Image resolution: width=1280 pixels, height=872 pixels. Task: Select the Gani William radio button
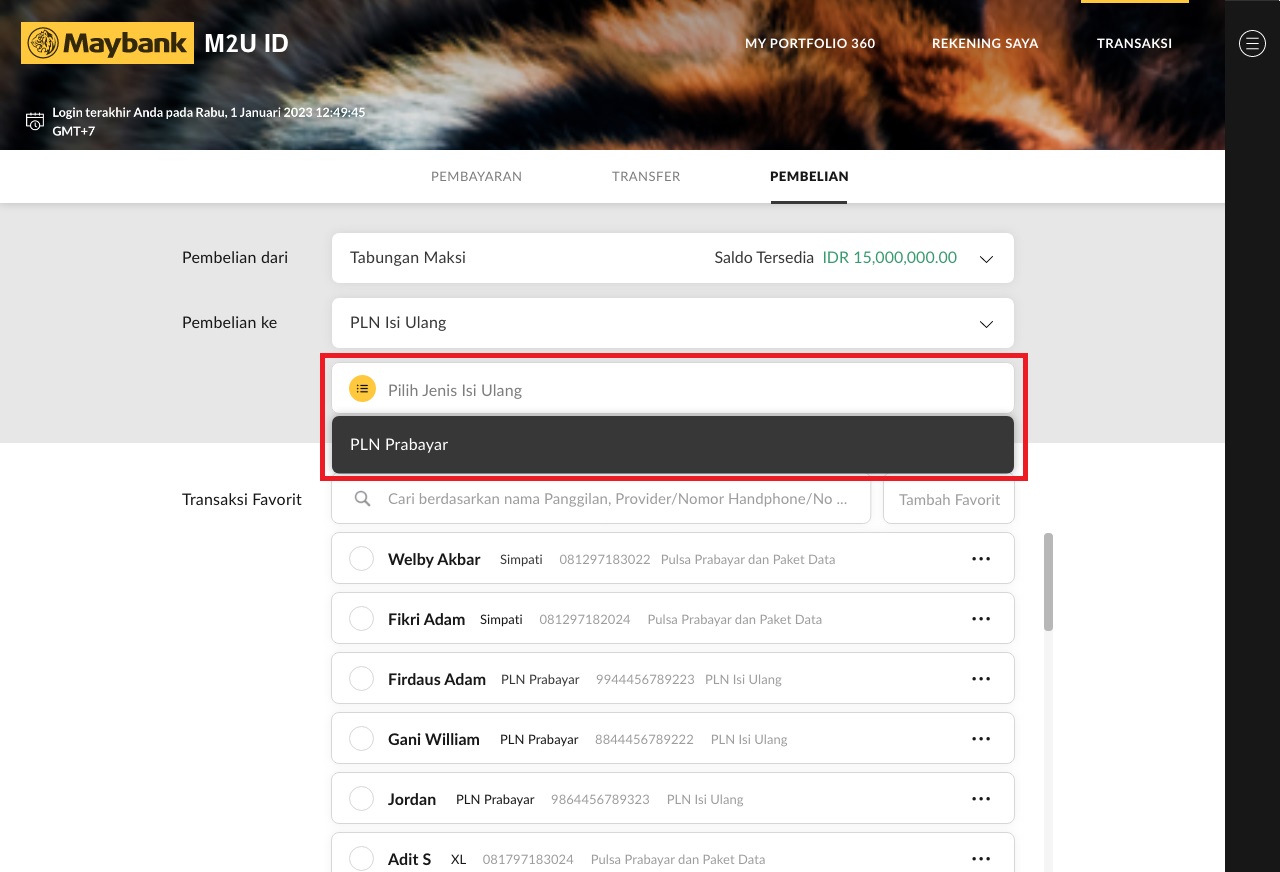pyautogui.click(x=361, y=738)
